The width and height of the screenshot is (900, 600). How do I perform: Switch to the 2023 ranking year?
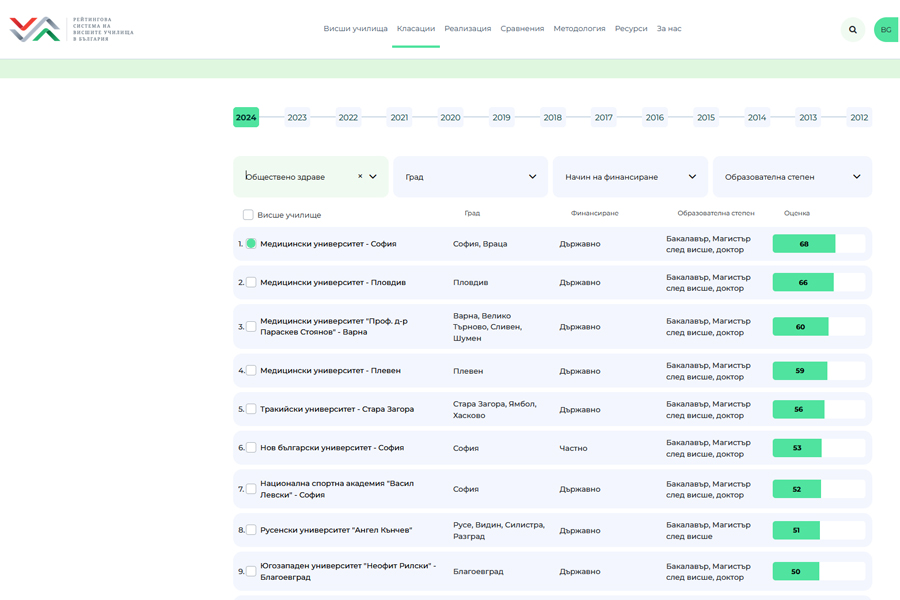coord(297,117)
